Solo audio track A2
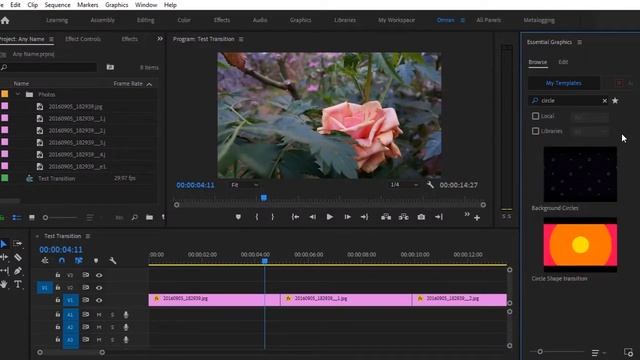 [x=112, y=327]
